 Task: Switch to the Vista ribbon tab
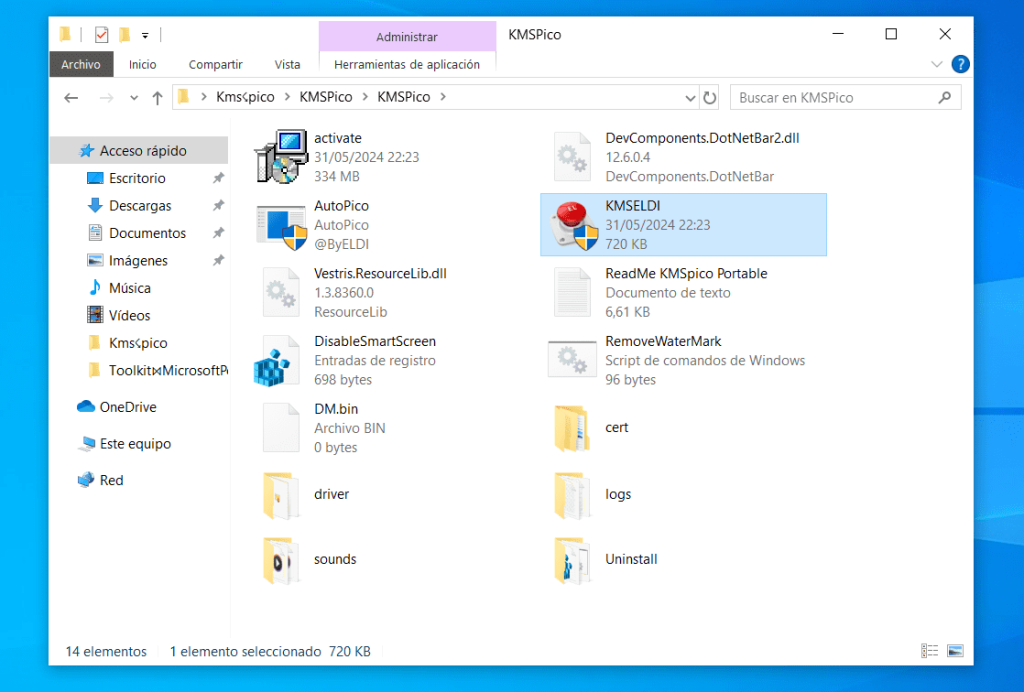tap(287, 64)
